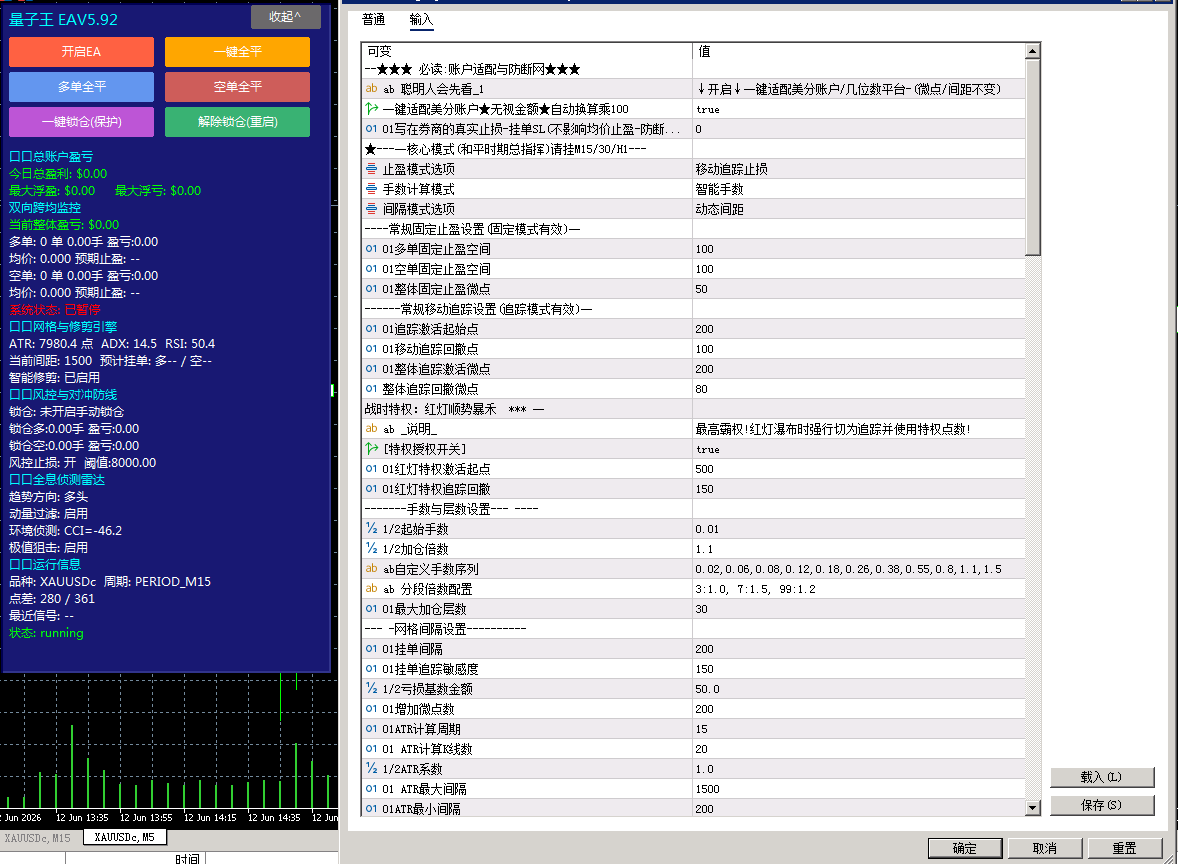
Task: Click double icon of 1/2起始手数 row
Action: (x=371, y=529)
